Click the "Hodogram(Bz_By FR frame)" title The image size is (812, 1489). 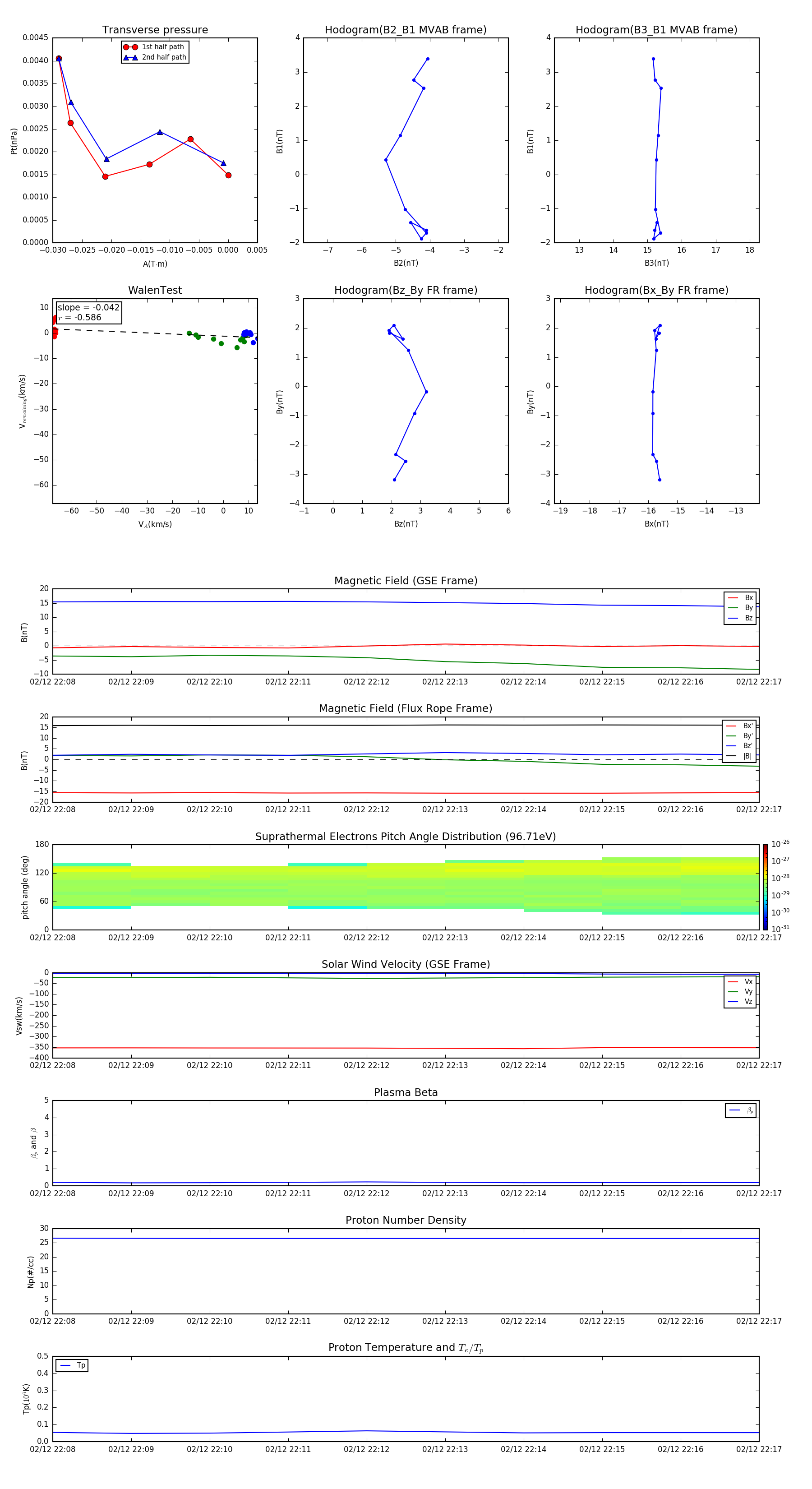(406, 290)
